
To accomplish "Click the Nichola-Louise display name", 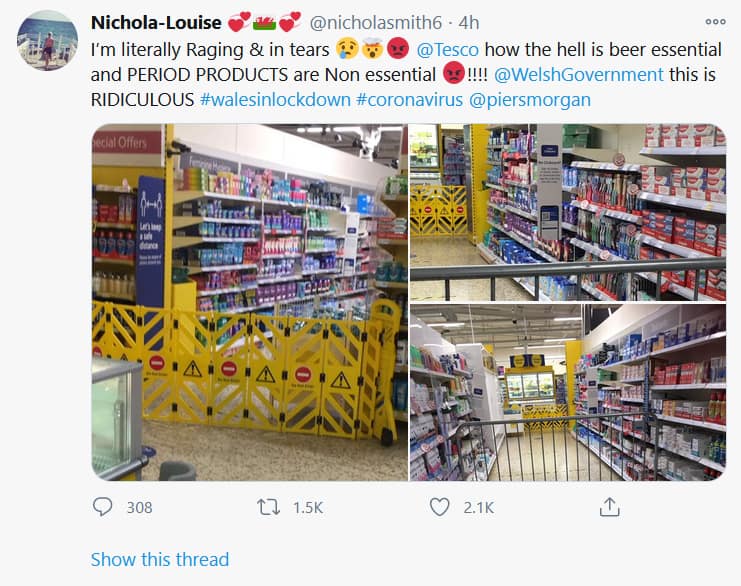I will [x=156, y=22].
